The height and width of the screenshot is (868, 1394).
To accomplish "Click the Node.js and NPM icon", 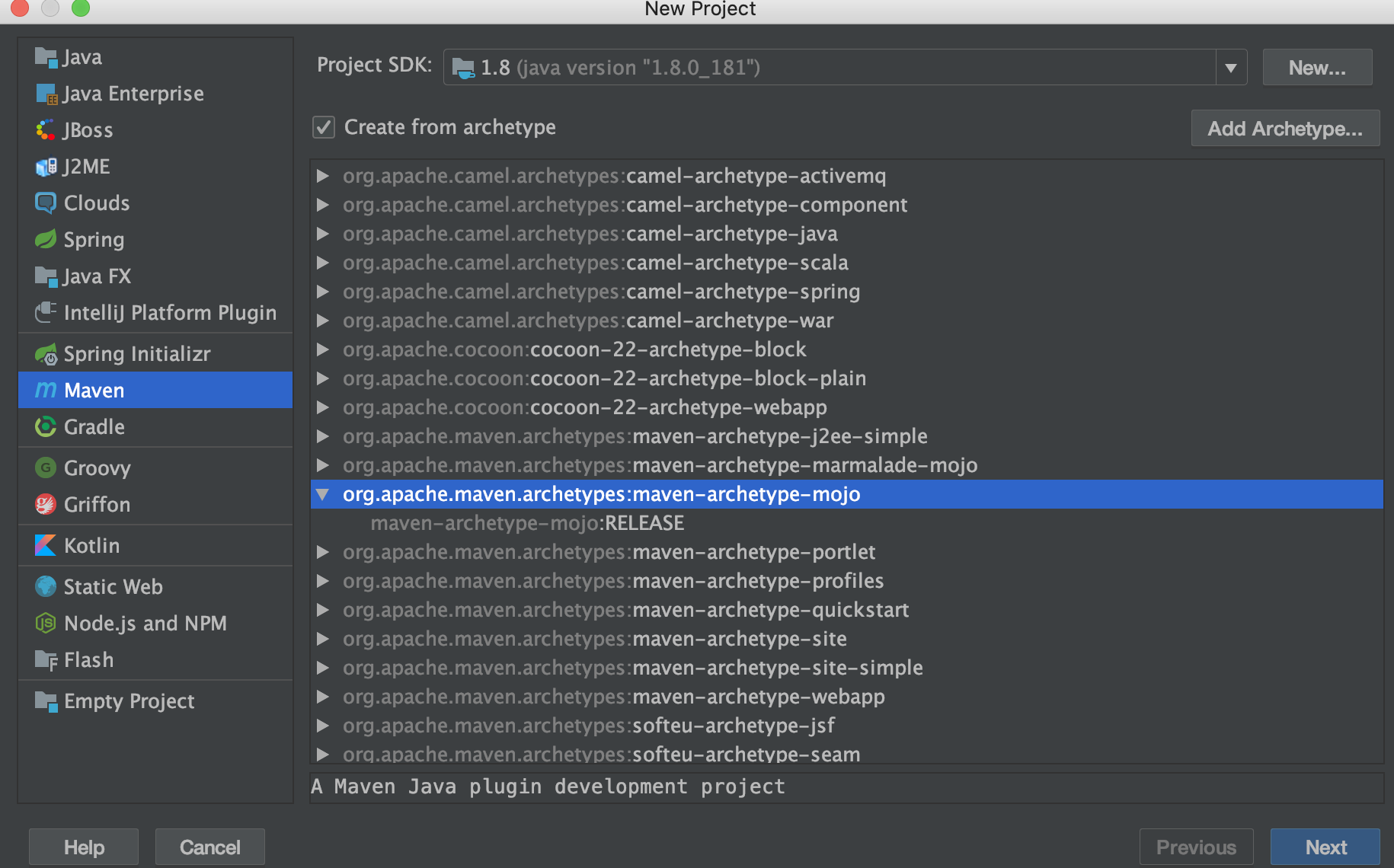I will point(46,624).
